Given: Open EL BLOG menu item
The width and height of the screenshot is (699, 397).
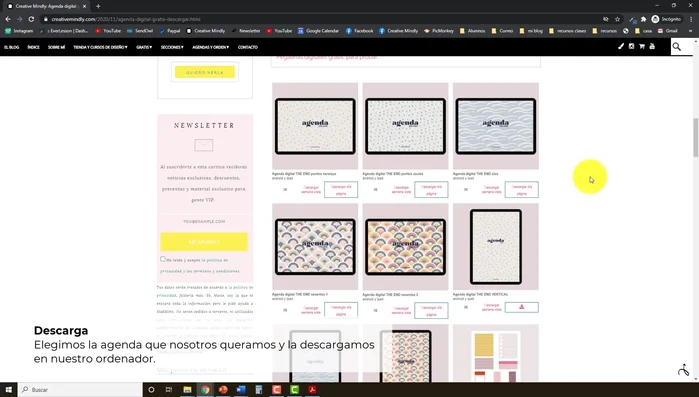Looking at the screenshot, I should point(12,47).
